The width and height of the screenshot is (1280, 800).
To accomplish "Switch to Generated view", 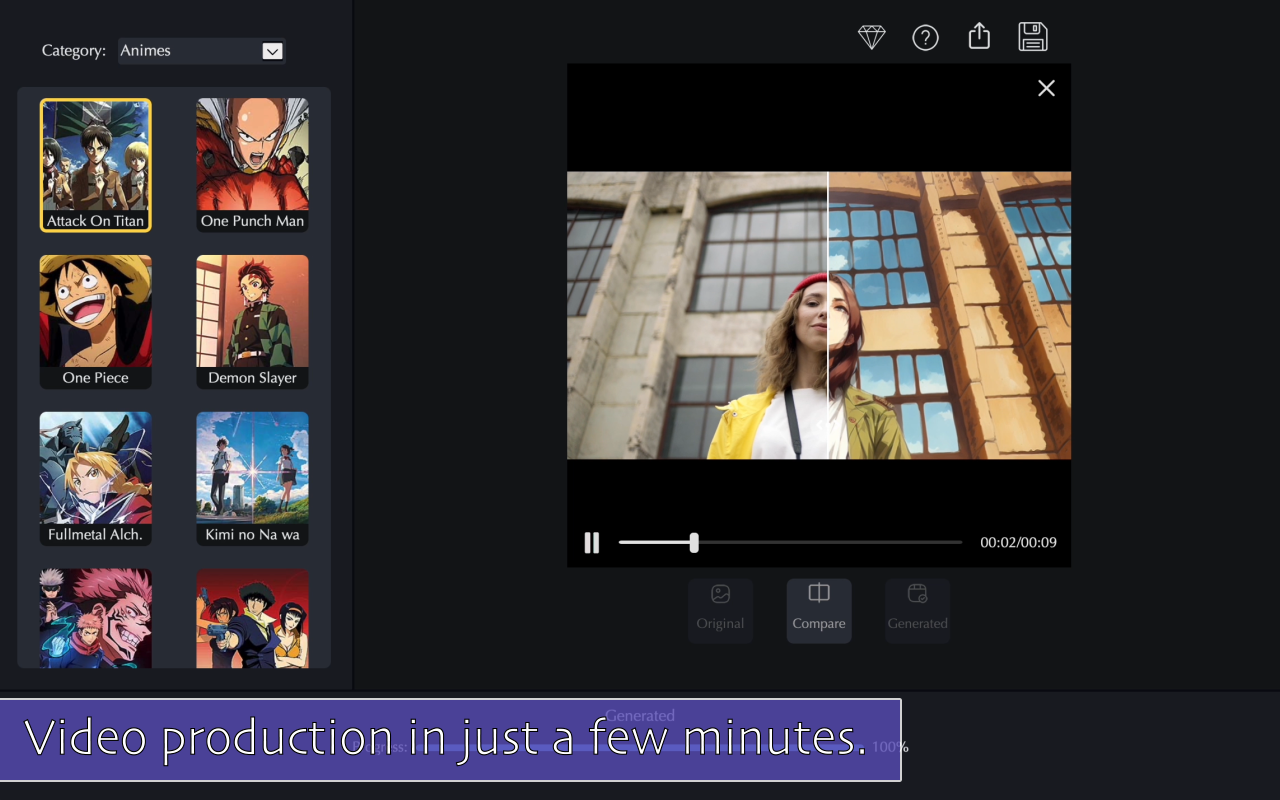I will (x=917, y=610).
